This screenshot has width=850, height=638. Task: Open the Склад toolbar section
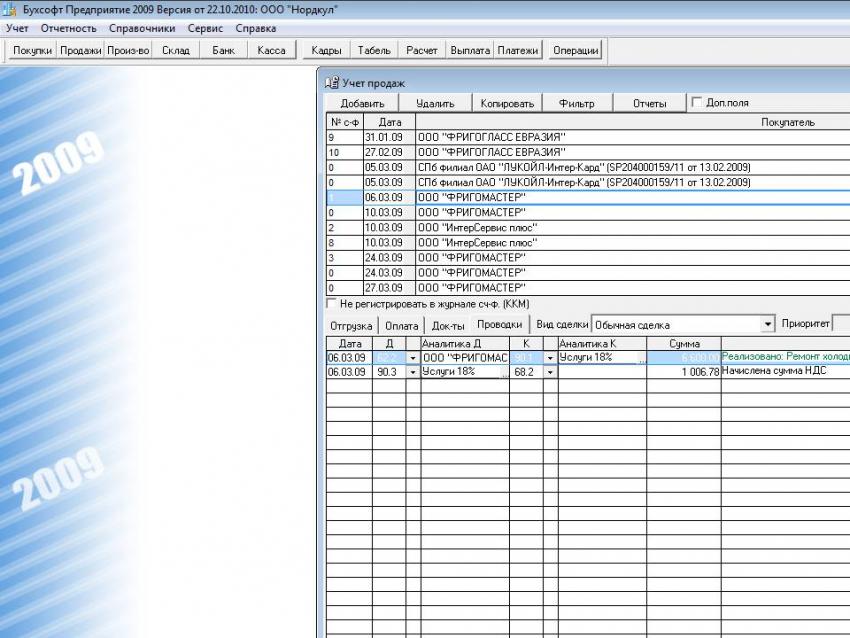[176, 50]
